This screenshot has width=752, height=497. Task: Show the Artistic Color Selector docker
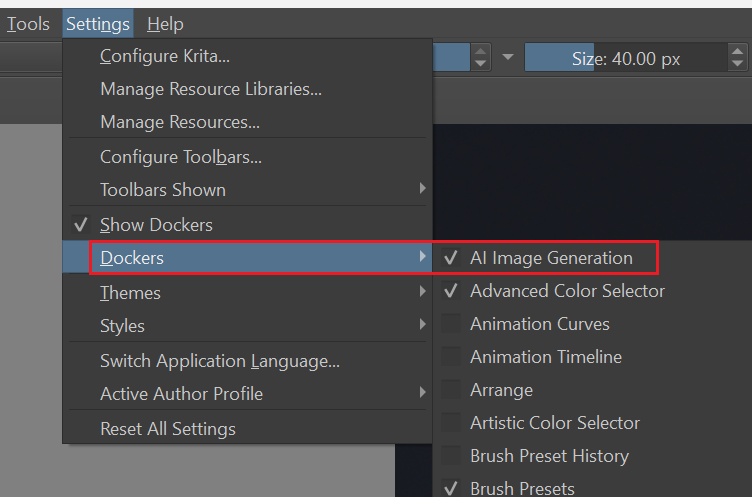[540, 423]
